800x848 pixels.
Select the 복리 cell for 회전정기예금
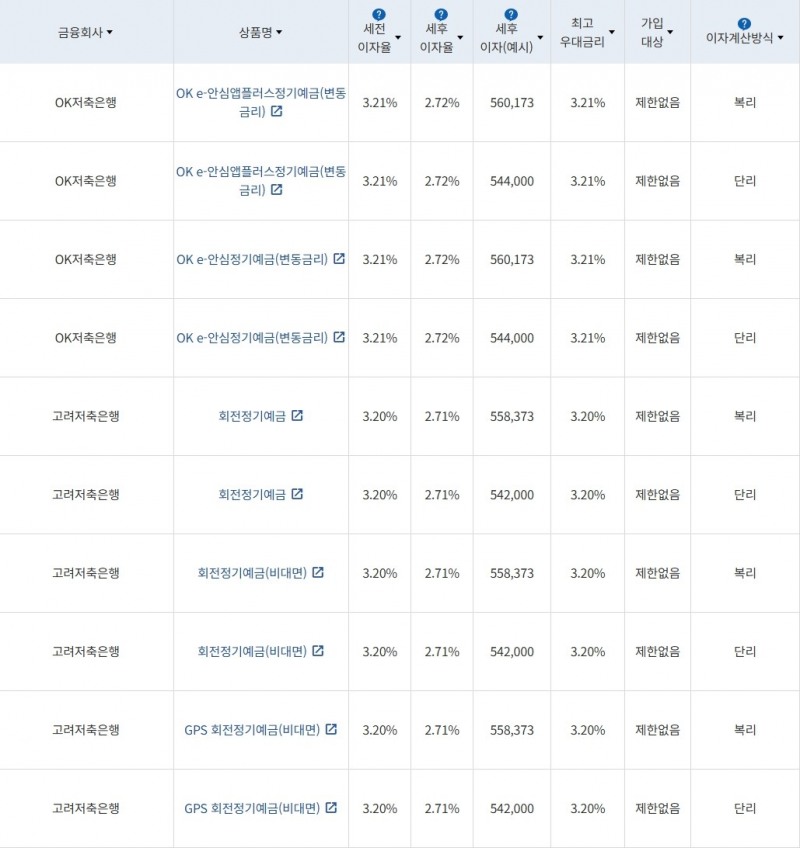click(745, 416)
